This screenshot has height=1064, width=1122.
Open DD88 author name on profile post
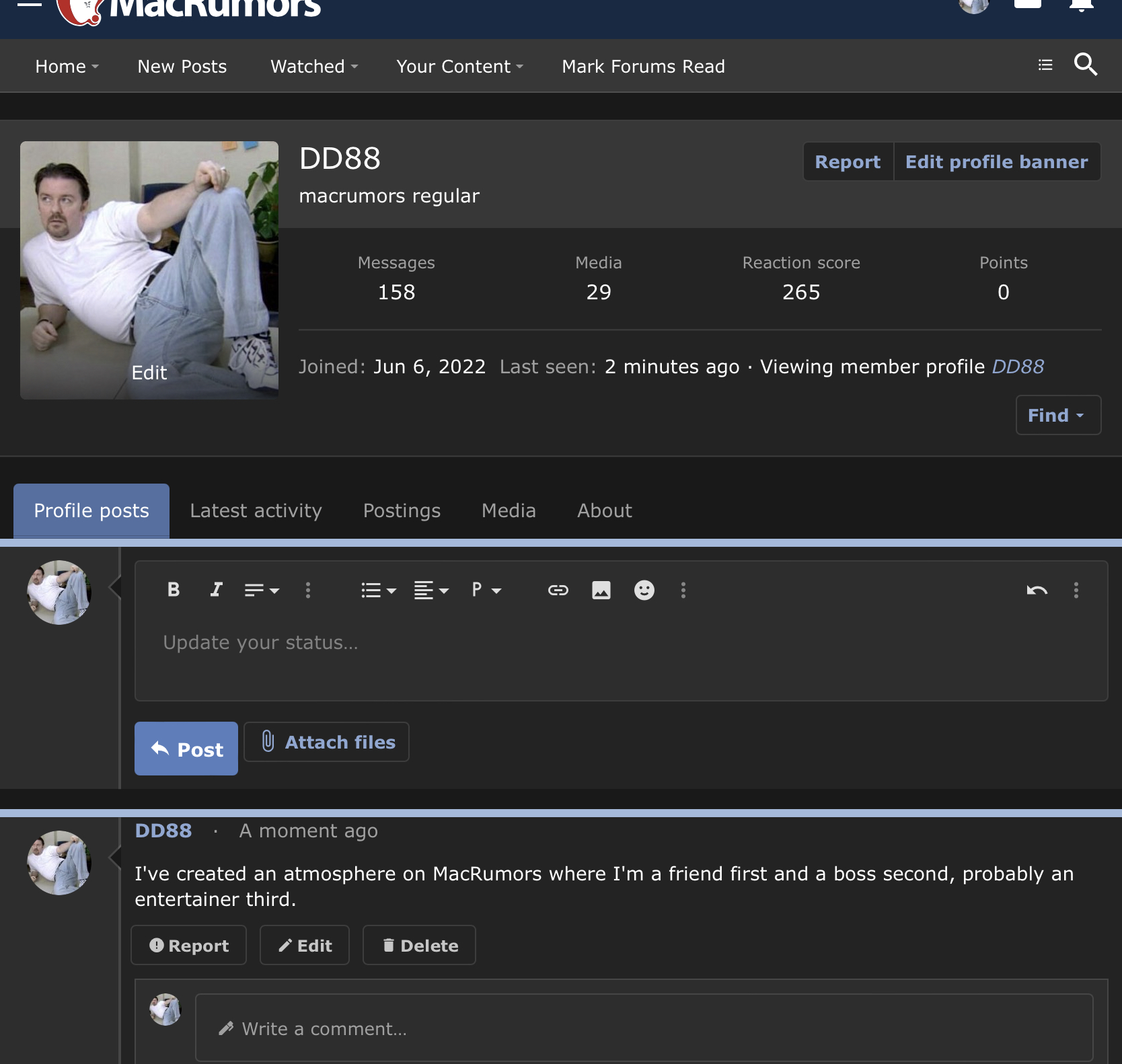163,831
